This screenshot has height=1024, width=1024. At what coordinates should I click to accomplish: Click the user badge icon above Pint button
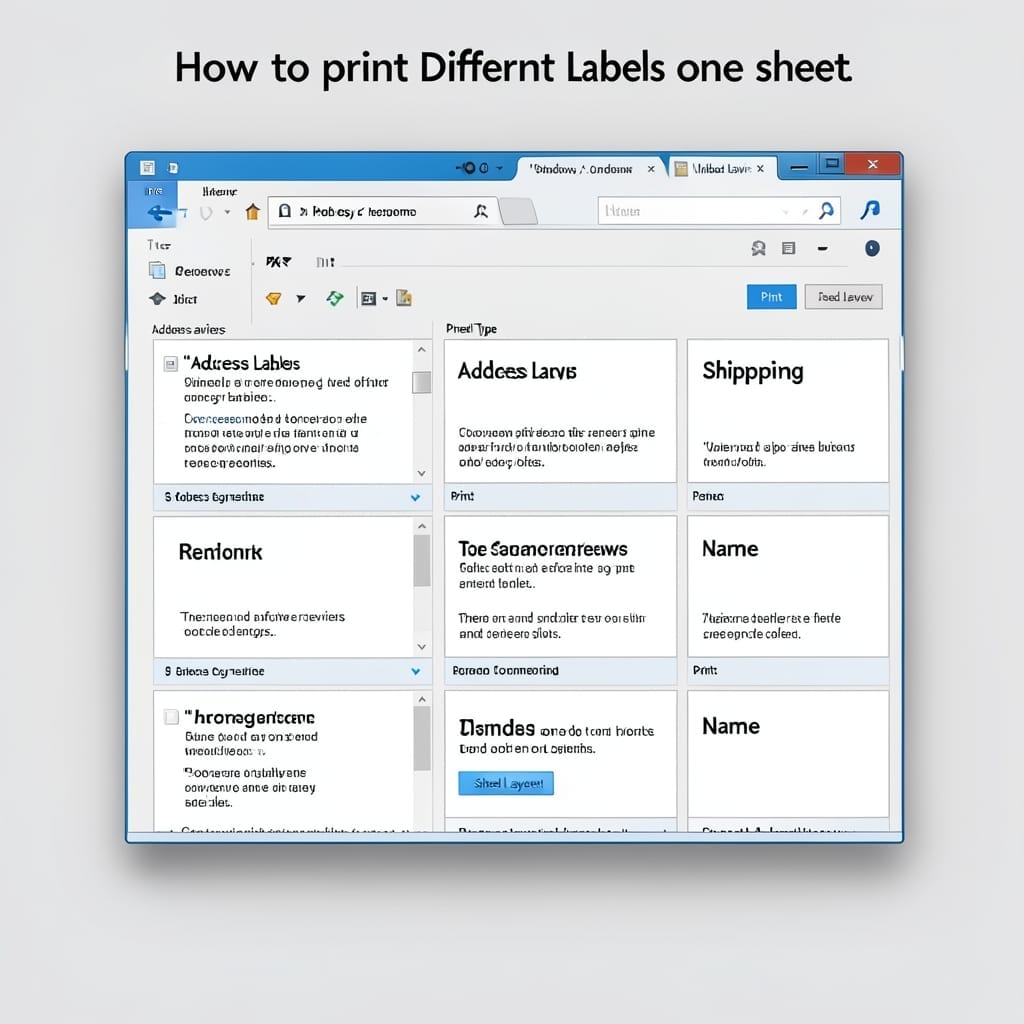click(758, 248)
